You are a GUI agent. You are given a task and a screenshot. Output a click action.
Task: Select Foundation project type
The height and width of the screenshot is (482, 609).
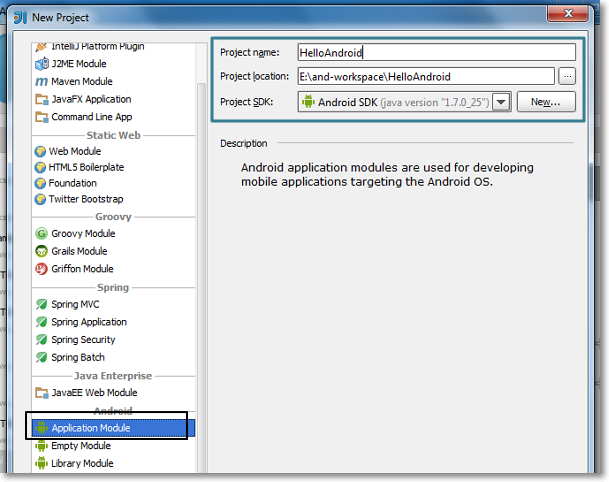tap(73, 183)
